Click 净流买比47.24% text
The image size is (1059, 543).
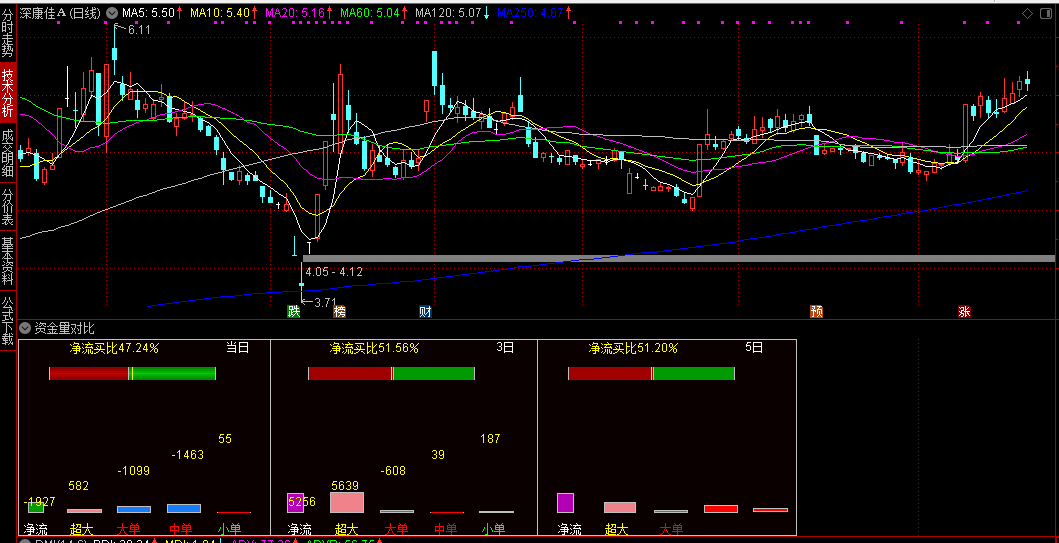click(x=114, y=348)
